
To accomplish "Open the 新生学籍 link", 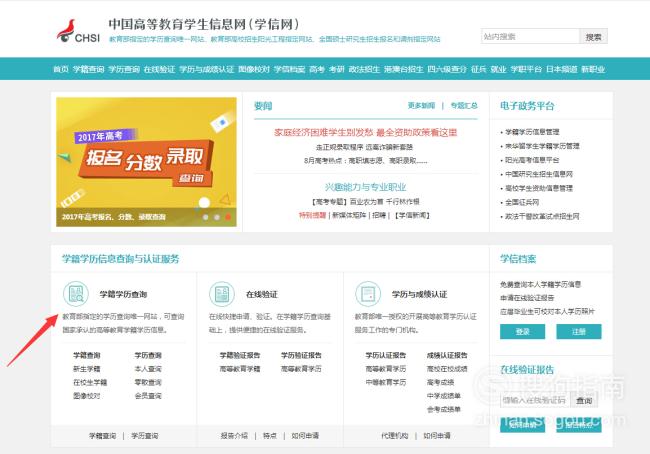I will [x=87, y=369].
